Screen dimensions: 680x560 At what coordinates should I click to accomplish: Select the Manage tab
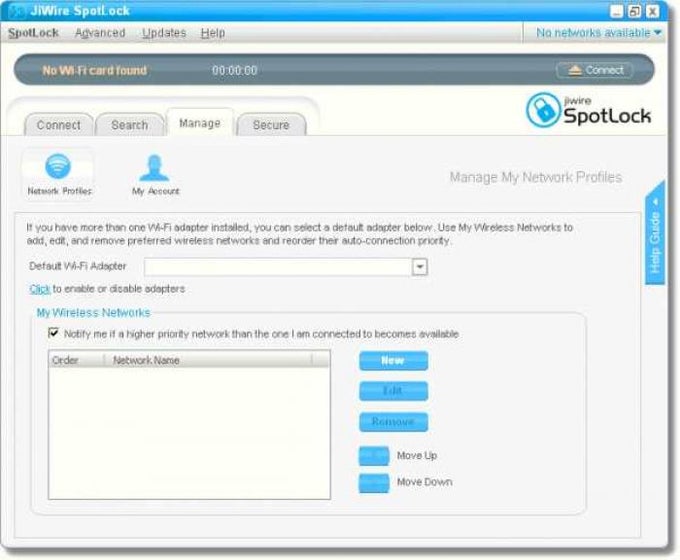(200, 123)
